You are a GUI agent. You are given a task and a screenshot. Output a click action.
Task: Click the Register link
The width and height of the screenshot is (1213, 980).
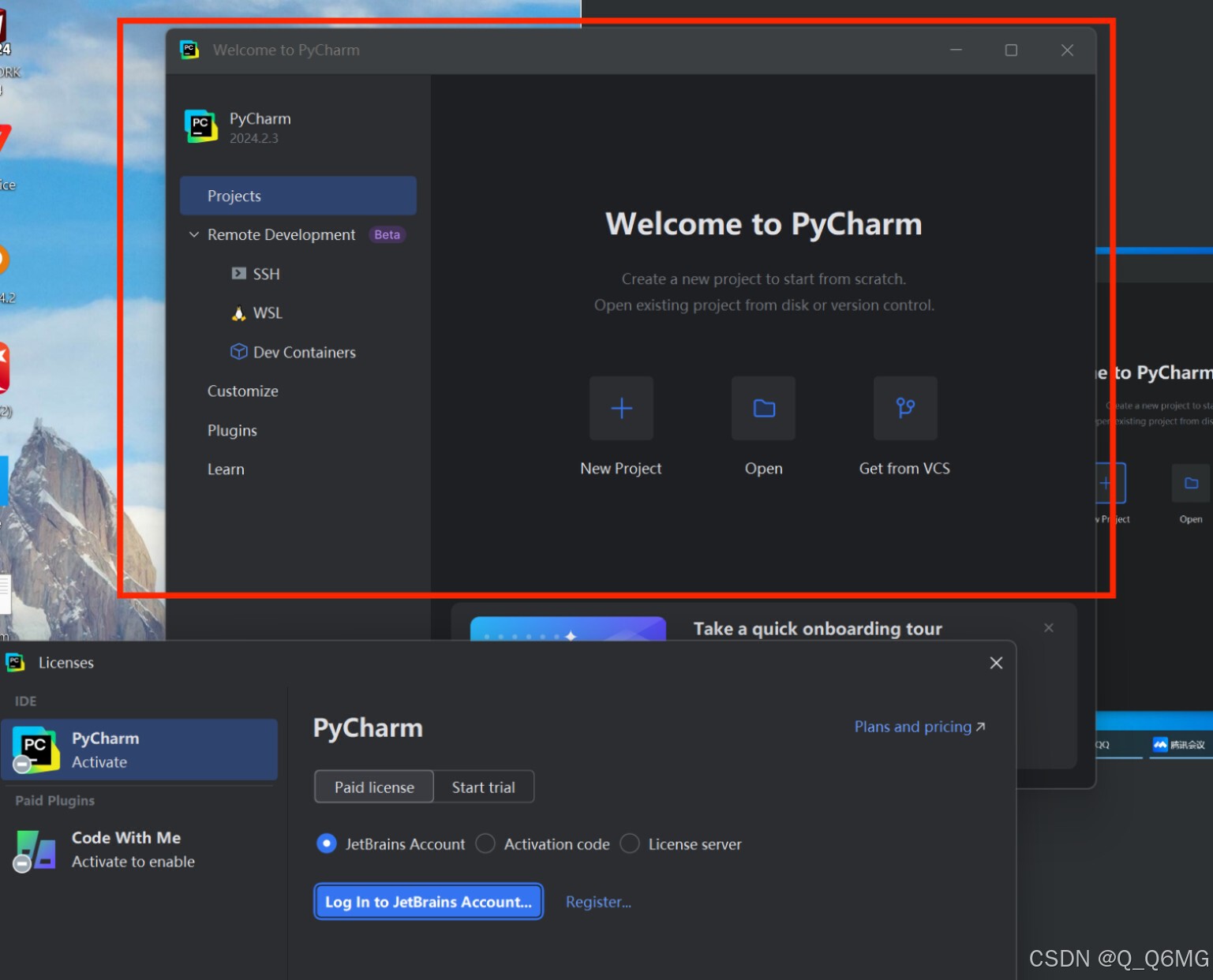click(598, 902)
